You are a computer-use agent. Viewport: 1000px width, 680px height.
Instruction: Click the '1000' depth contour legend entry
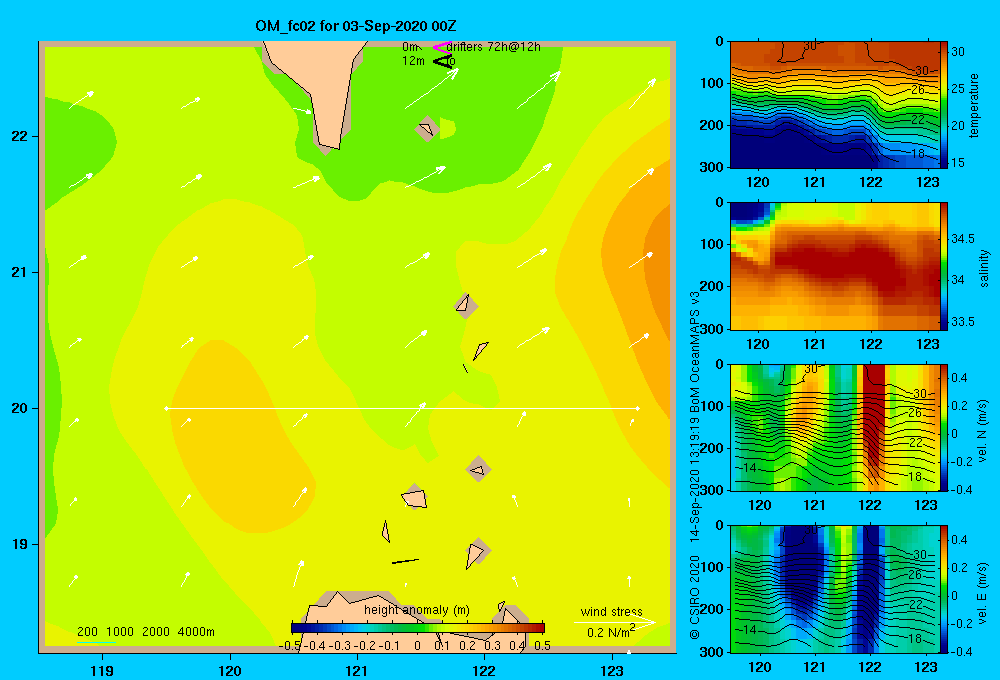click(120, 632)
